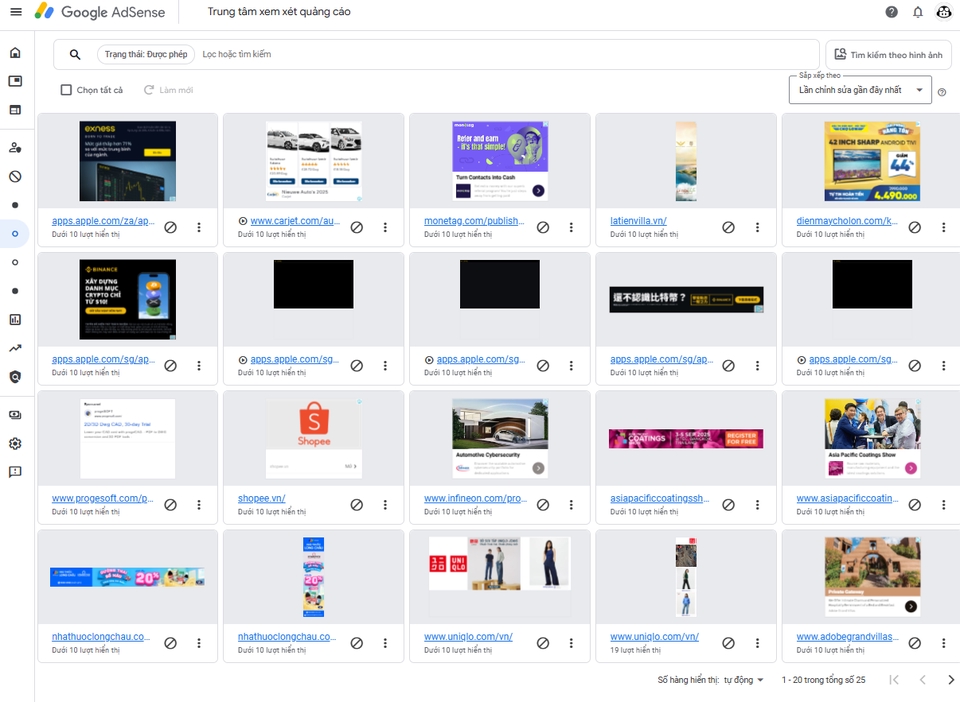Click 'Tìm kiếm theo hình ảnh' button
960x702 pixels.
888,55
